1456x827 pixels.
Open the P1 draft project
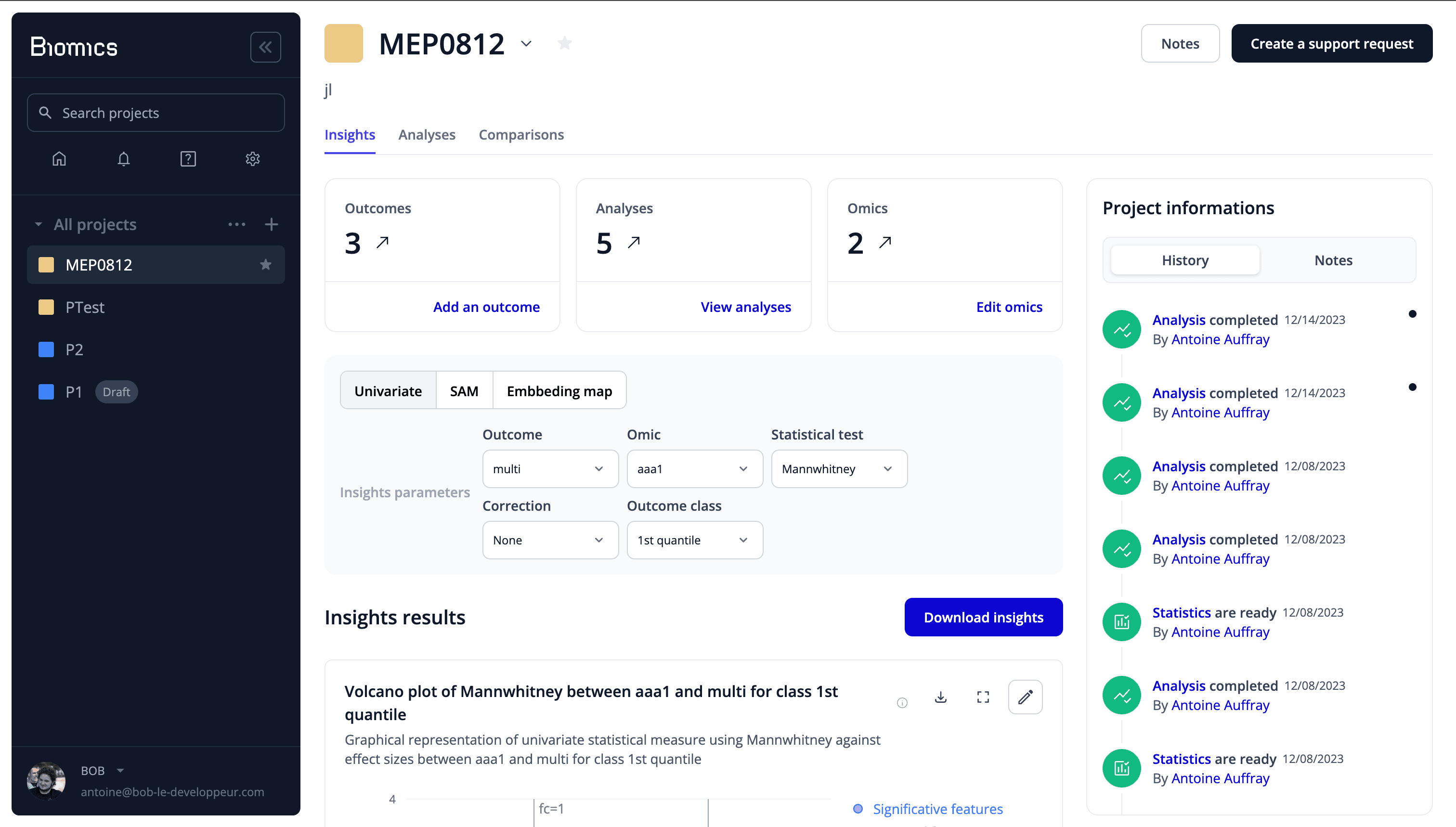click(x=156, y=392)
